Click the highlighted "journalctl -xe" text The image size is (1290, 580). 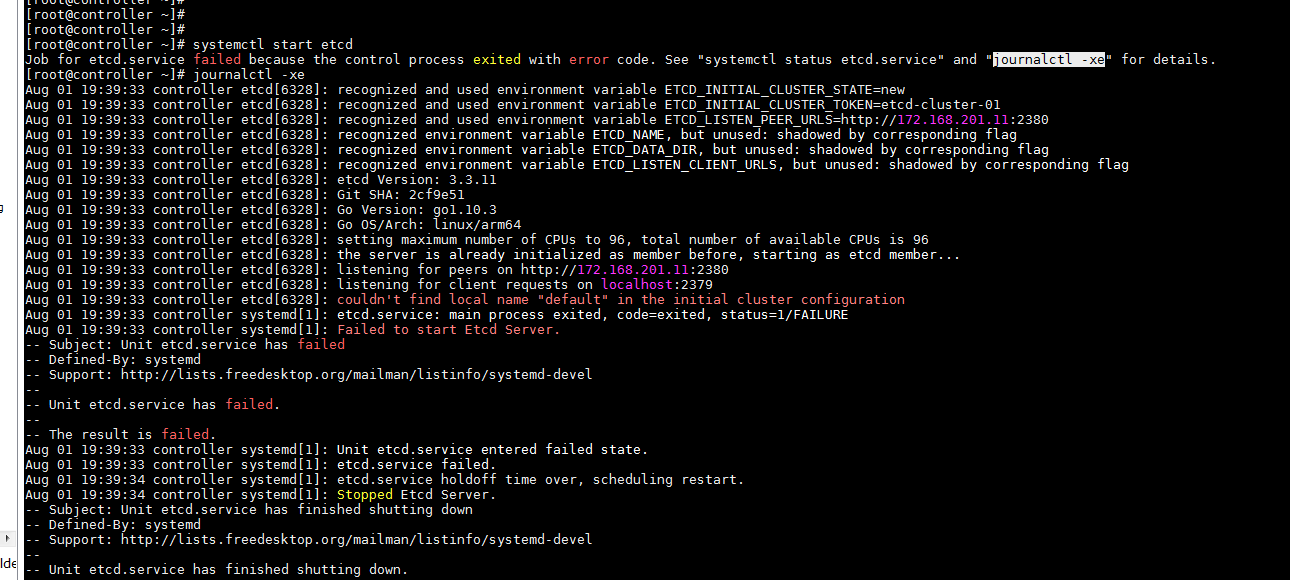coord(1049,59)
